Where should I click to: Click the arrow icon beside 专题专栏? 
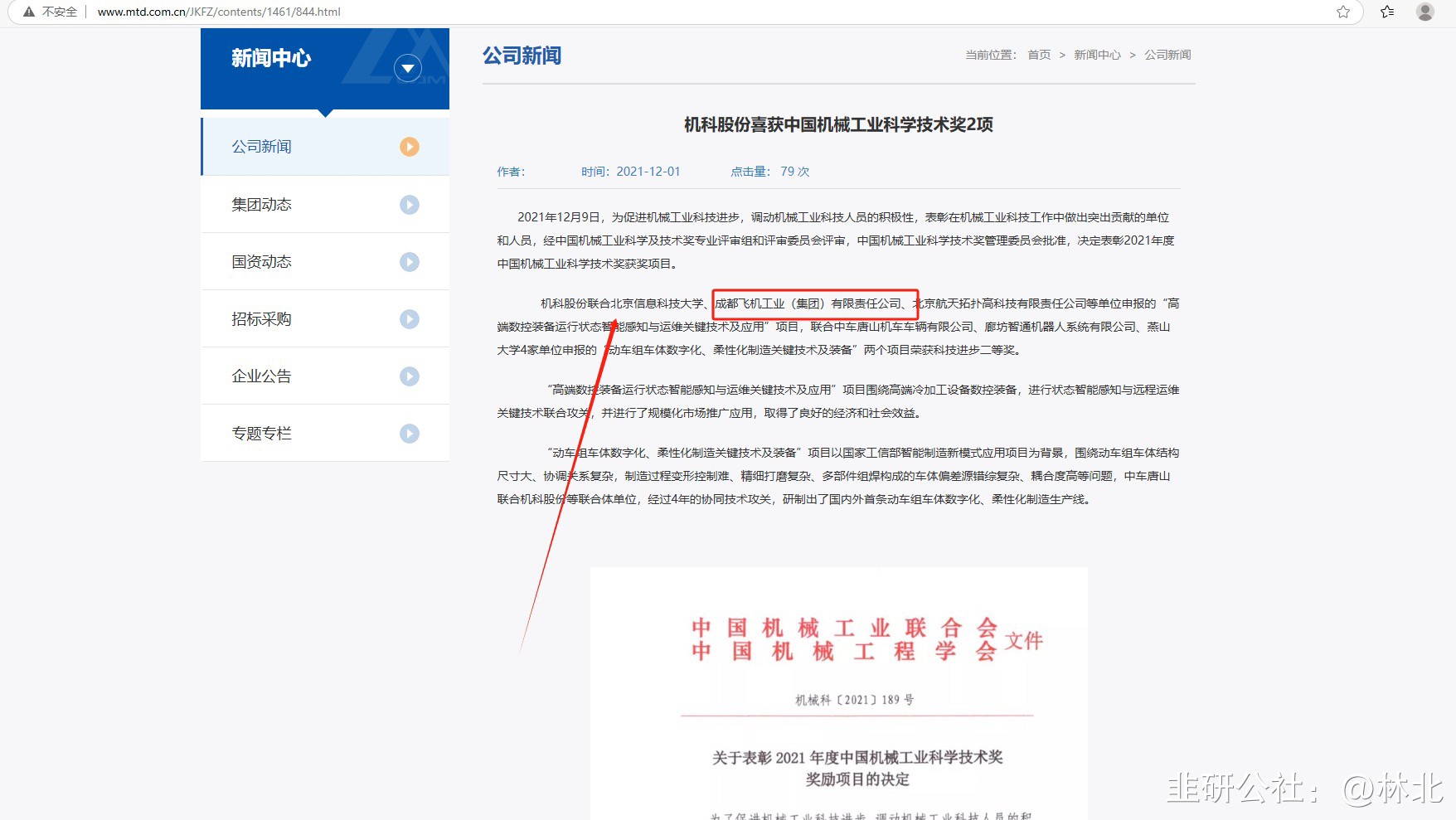410,434
